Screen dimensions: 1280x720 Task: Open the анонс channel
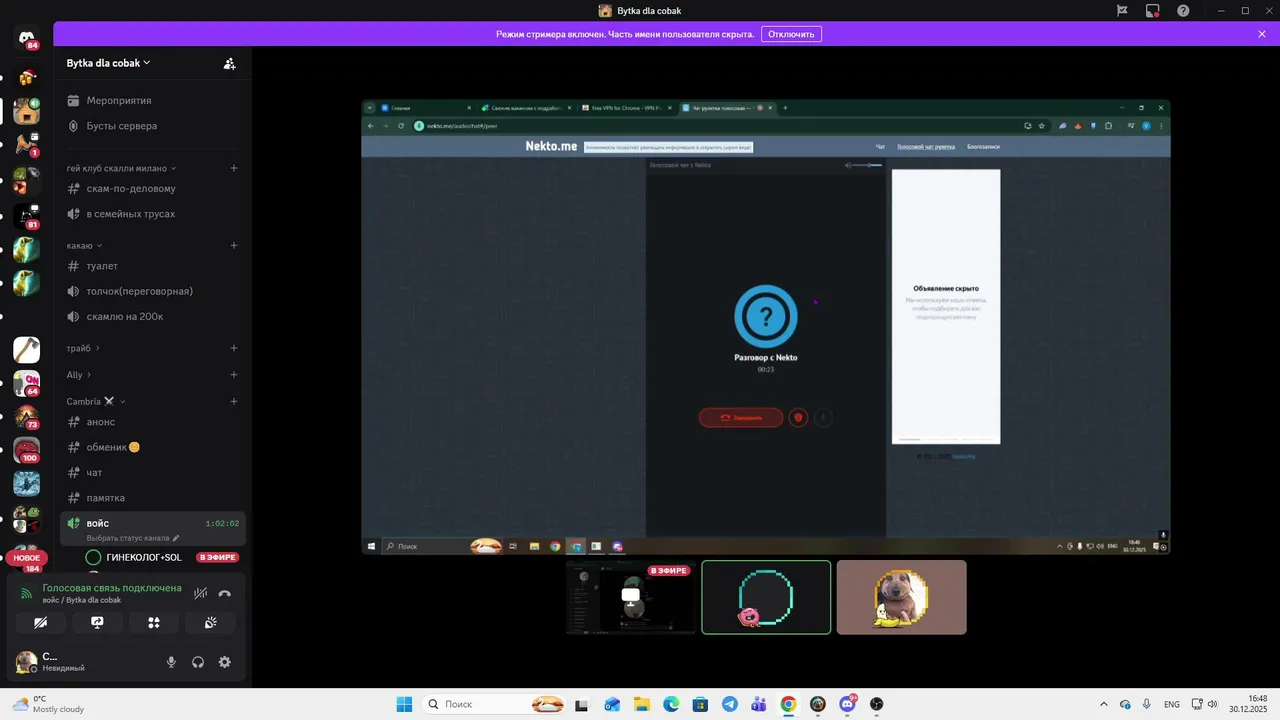tap(153, 422)
